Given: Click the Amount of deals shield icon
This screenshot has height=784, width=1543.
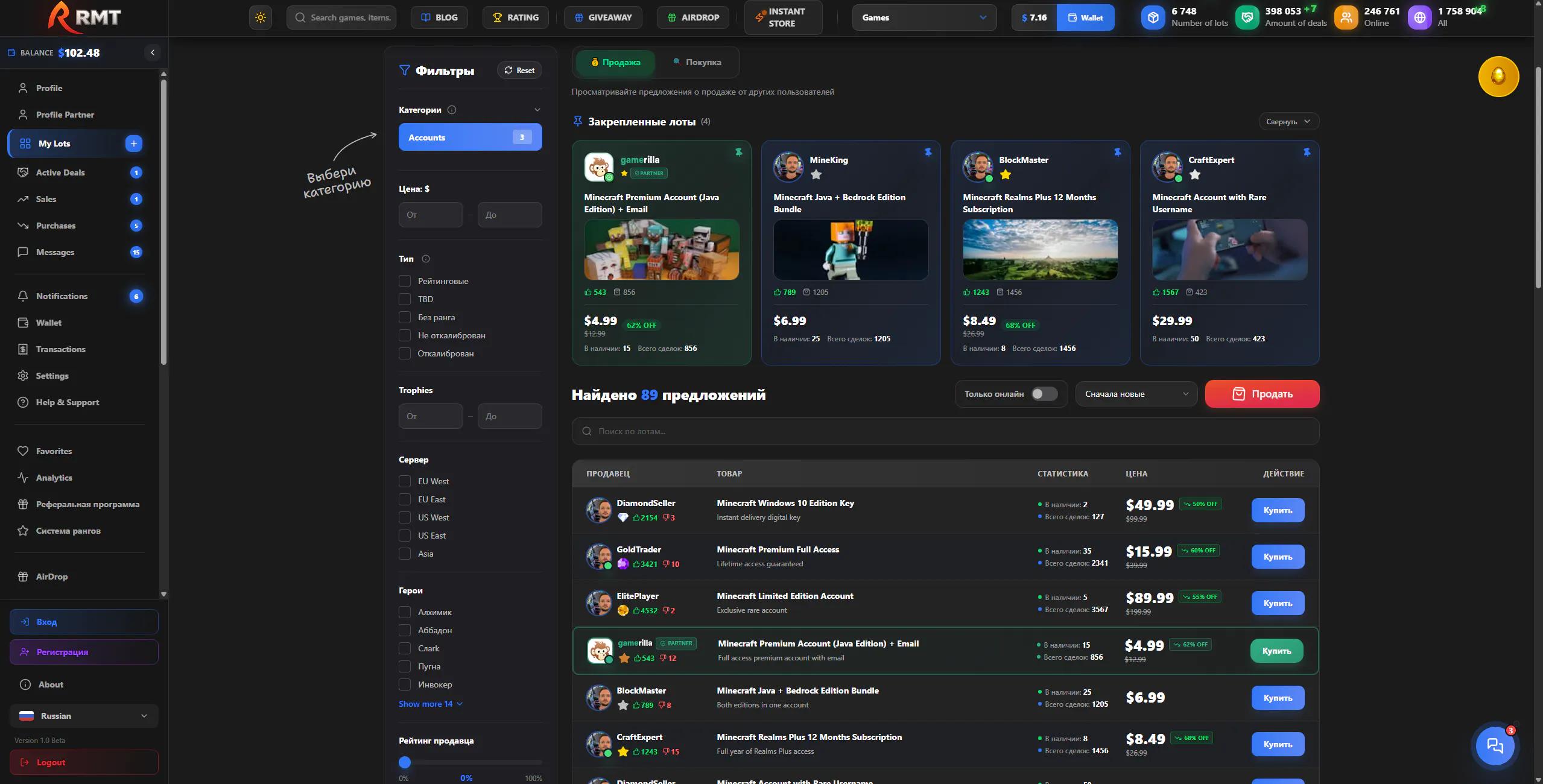Looking at the screenshot, I should [1247, 17].
